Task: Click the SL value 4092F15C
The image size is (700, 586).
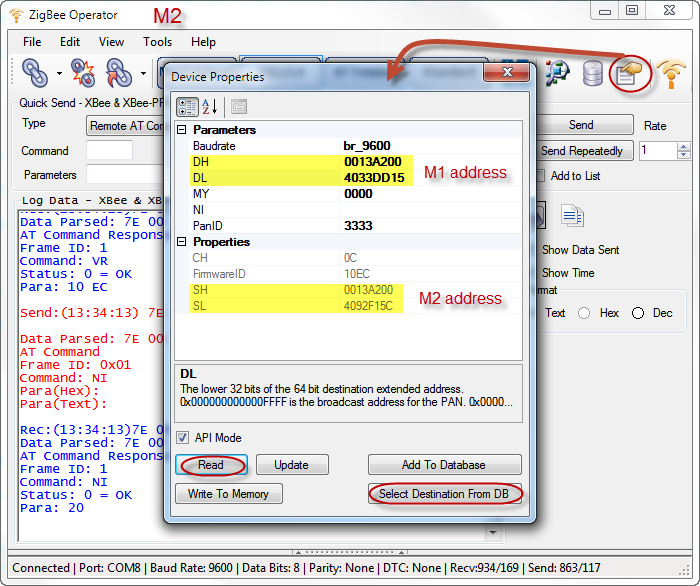Action: coord(368,306)
